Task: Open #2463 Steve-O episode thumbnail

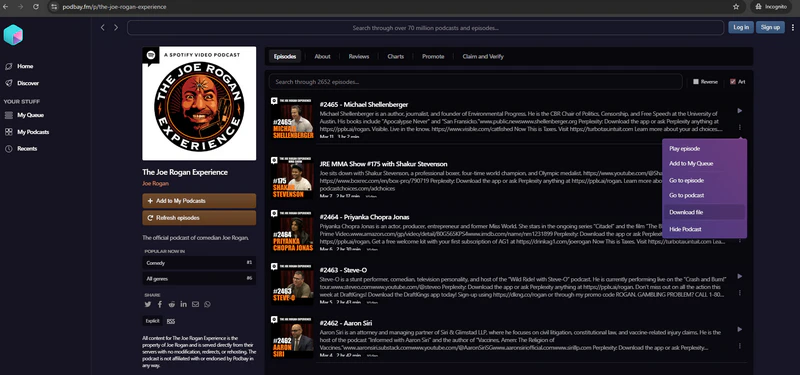Action: (292, 284)
